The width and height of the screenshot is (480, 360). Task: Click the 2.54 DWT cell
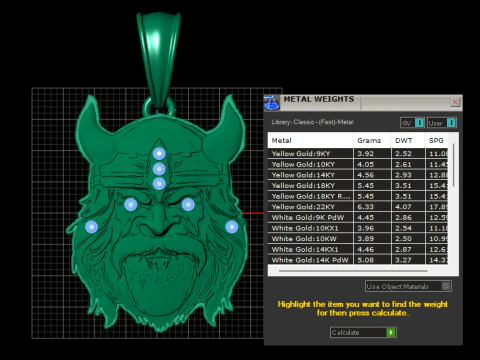click(x=408, y=228)
